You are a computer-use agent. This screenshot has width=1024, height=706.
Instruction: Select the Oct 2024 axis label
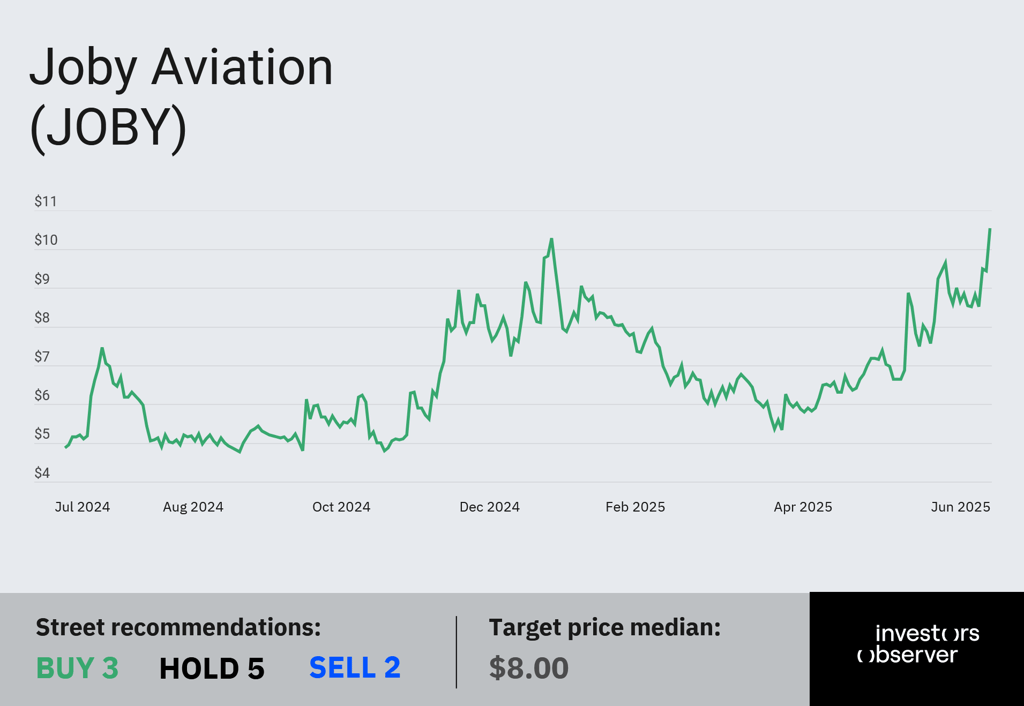[x=341, y=507]
